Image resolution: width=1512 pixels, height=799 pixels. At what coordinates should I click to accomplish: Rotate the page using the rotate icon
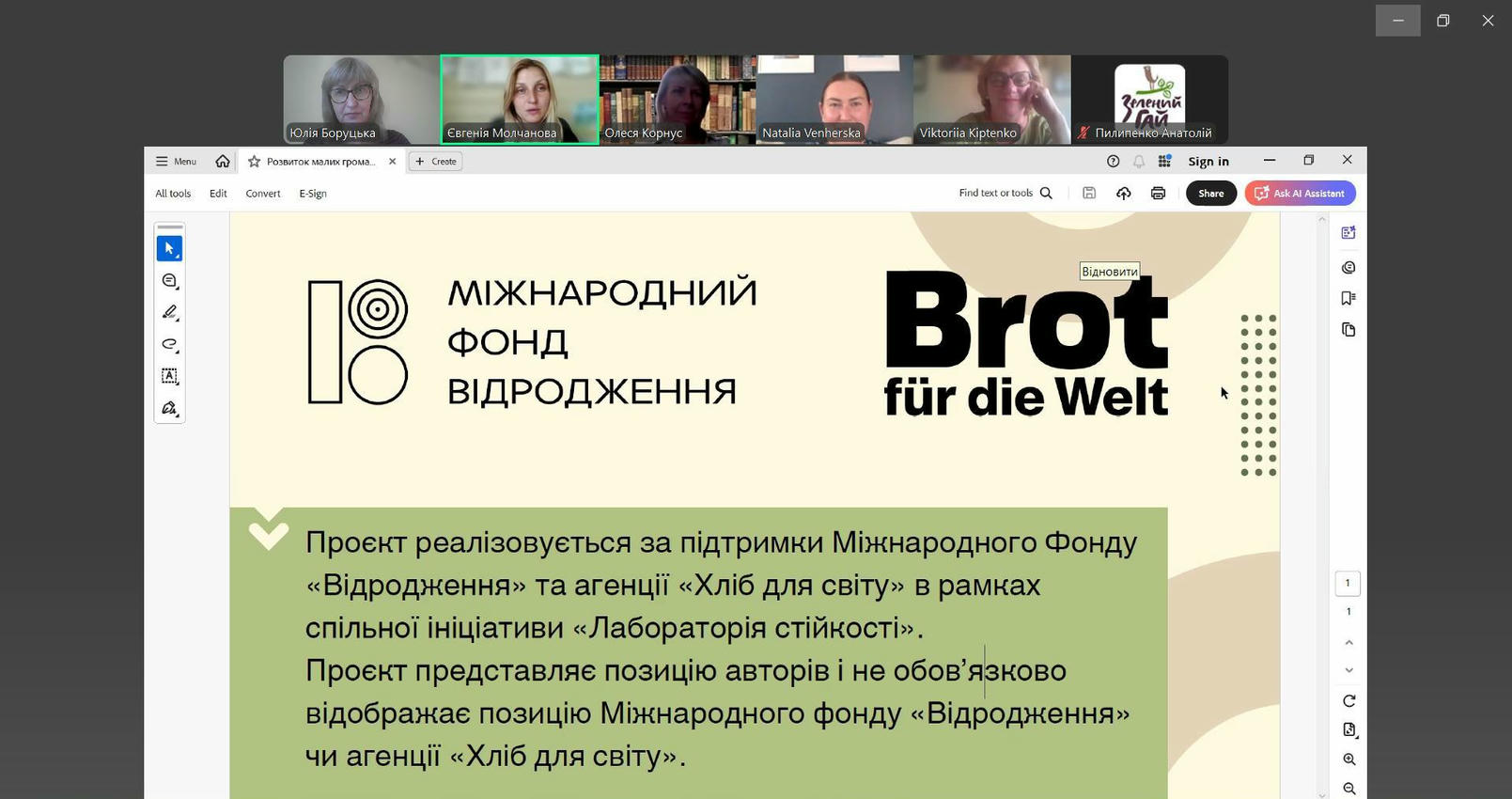pyautogui.click(x=1348, y=701)
